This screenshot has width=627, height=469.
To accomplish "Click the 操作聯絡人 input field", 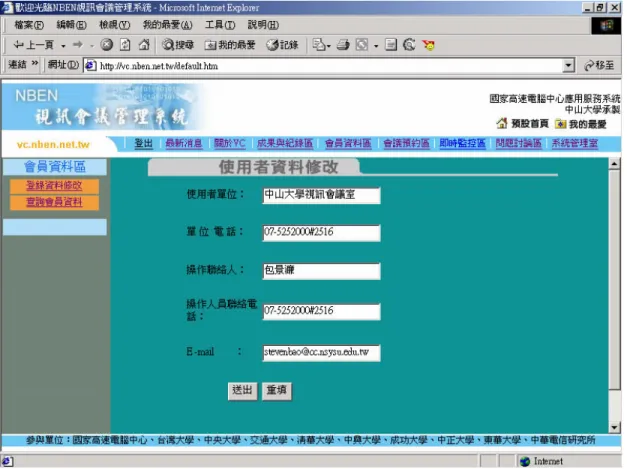I will pos(321,271).
